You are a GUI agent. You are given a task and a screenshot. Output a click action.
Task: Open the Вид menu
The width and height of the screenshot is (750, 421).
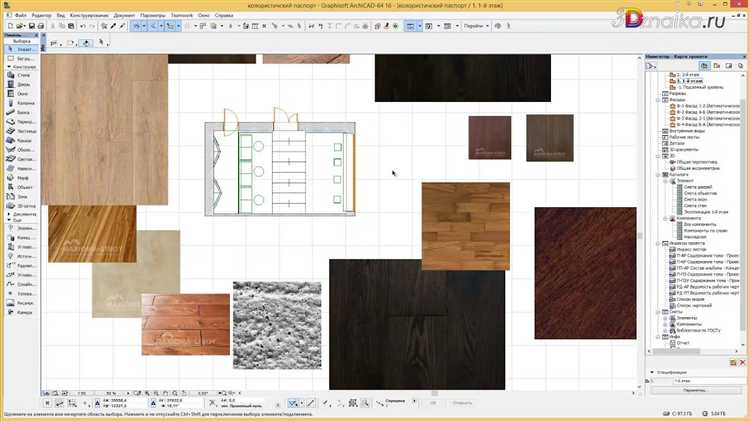[x=61, y=15]
